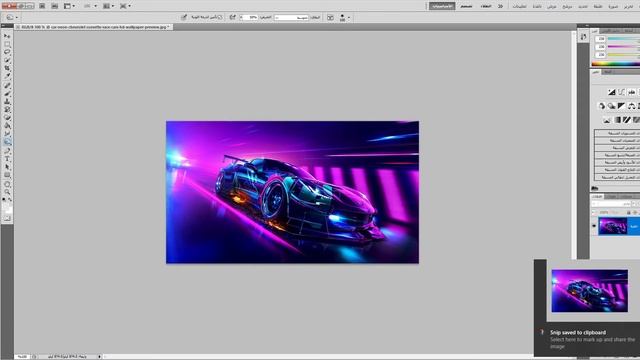Swap foreground and background colors
This screenshot has height=360, width=640.
(x=10, y=200)
